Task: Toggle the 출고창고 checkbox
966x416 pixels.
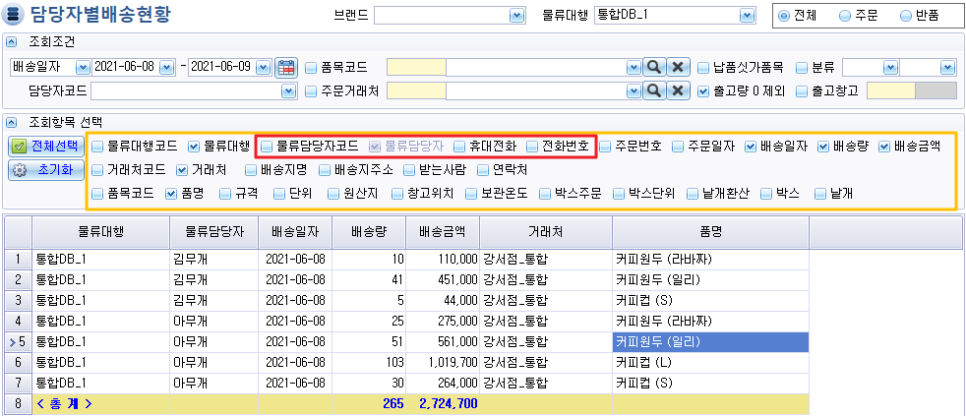Action: click(801, 91)
